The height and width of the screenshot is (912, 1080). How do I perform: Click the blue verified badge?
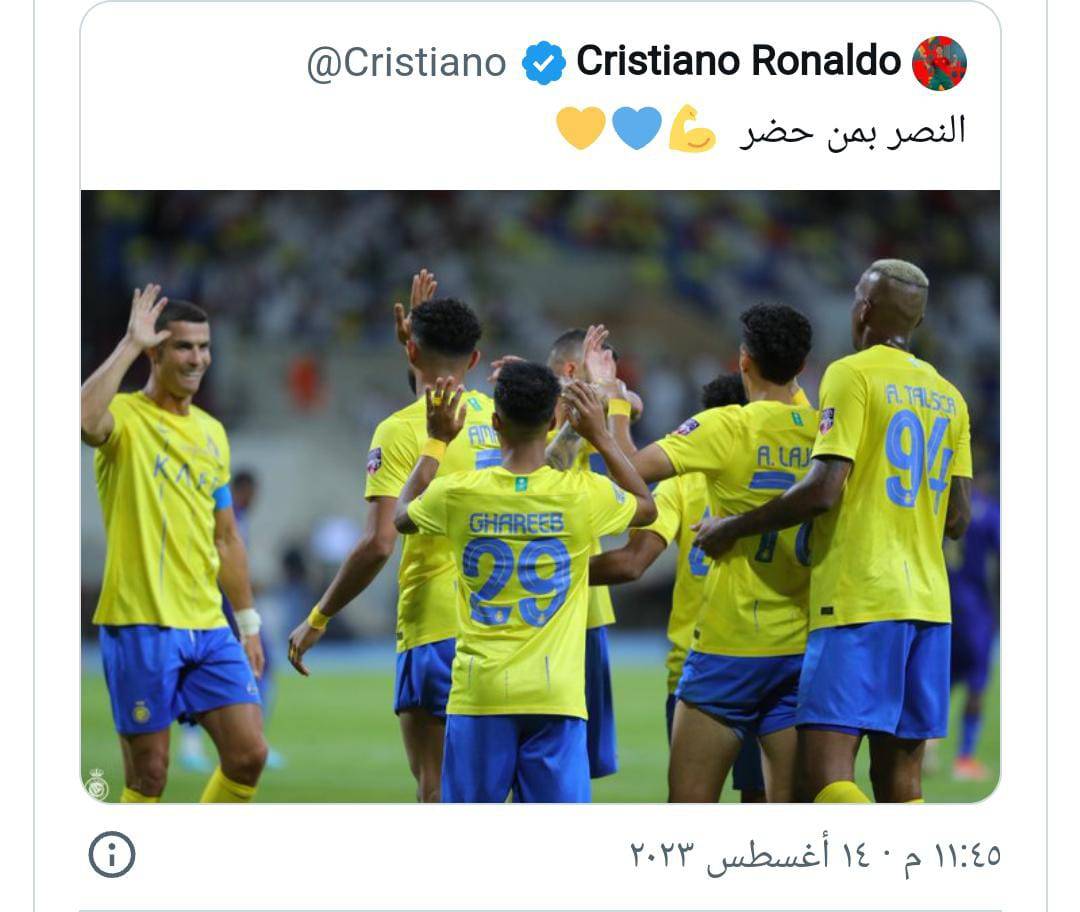coord(543,63)
